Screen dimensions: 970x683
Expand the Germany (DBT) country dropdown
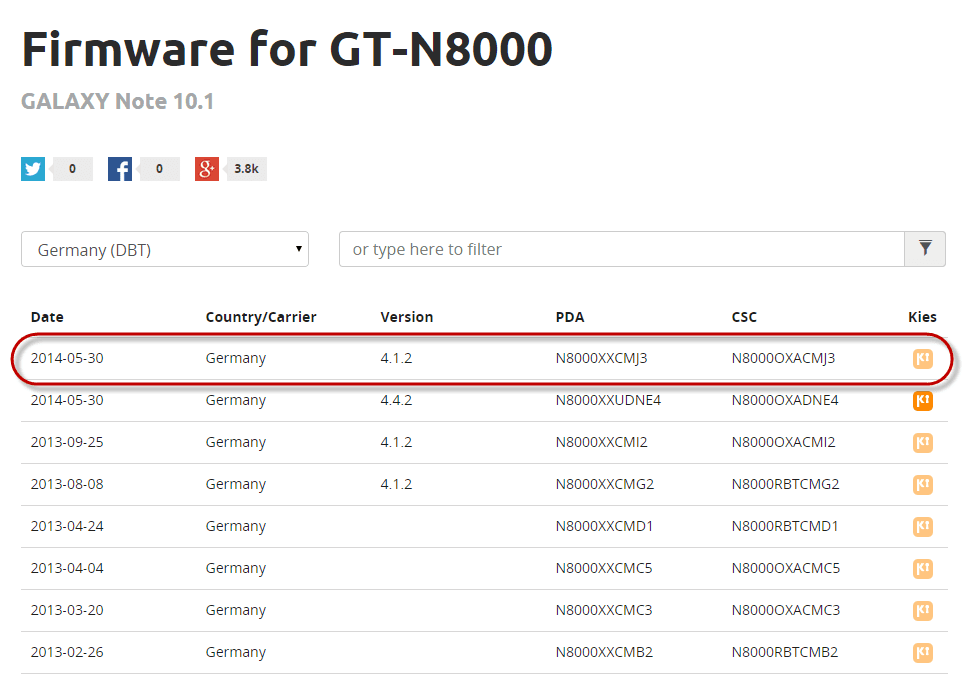(165, 249)
